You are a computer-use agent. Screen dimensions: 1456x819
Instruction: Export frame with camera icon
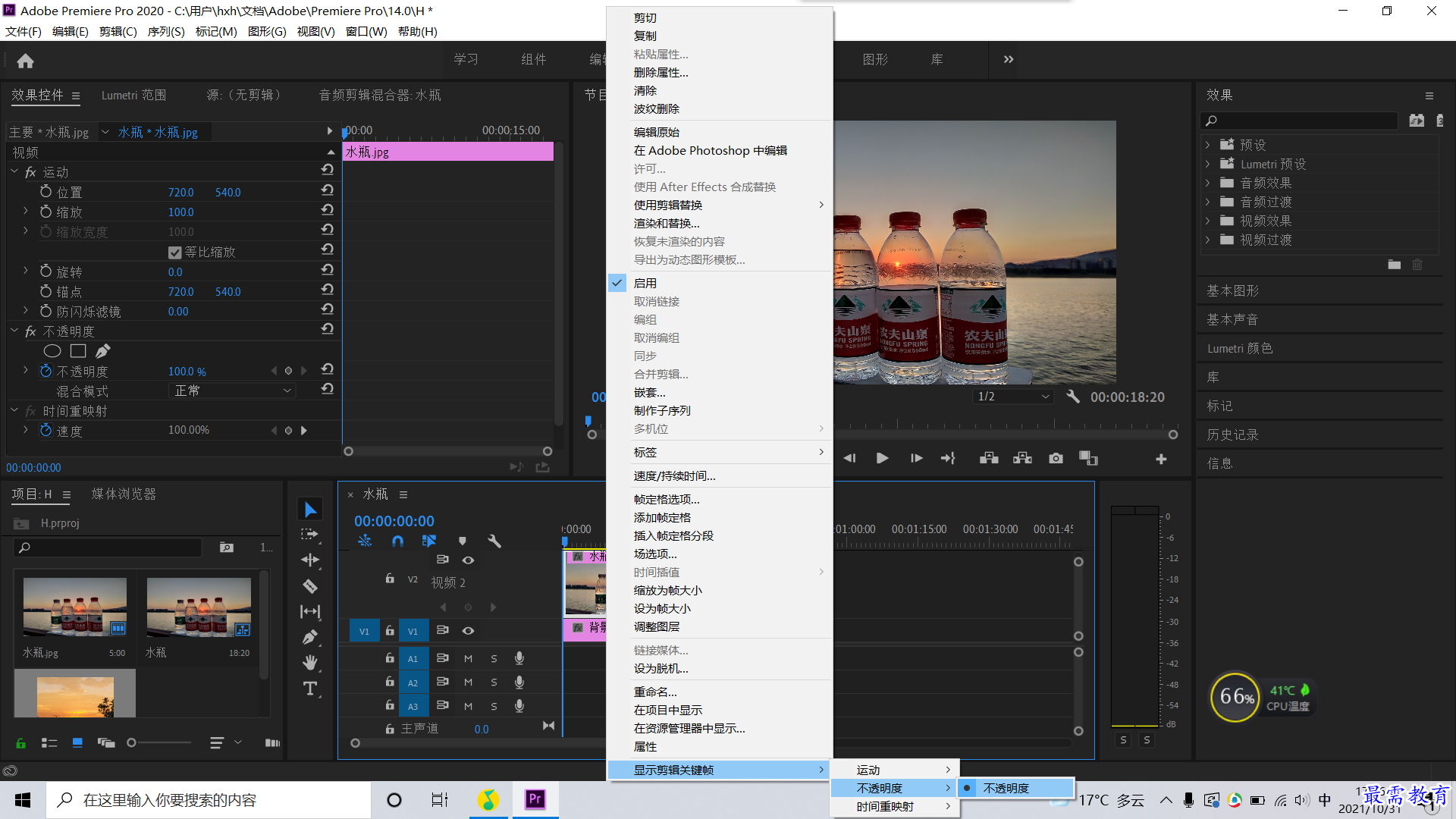coord(1056,458)
